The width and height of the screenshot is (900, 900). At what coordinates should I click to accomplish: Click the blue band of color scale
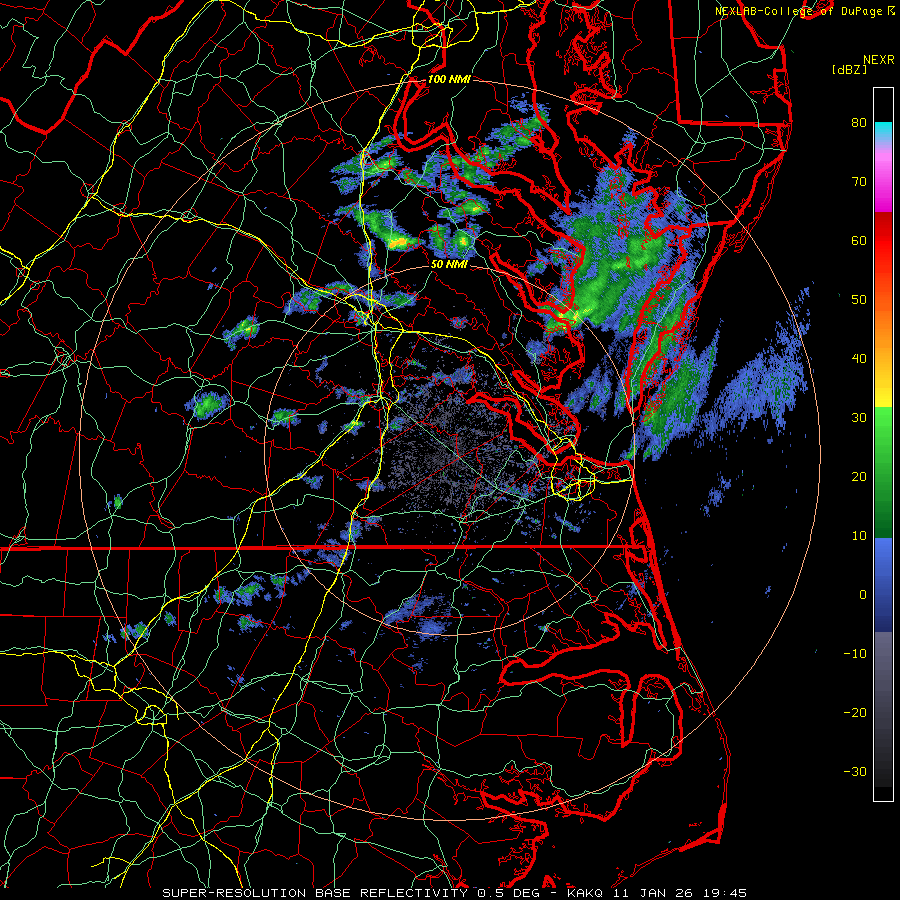coord(883,584)
